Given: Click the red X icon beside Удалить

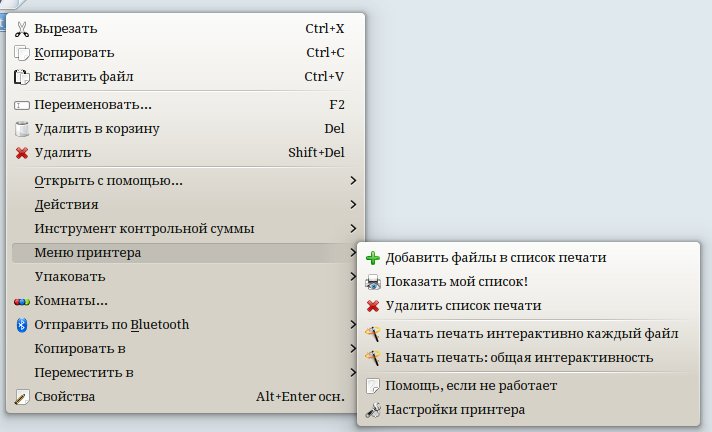Looking at the screenshot, I should click(x=22, y=153).
